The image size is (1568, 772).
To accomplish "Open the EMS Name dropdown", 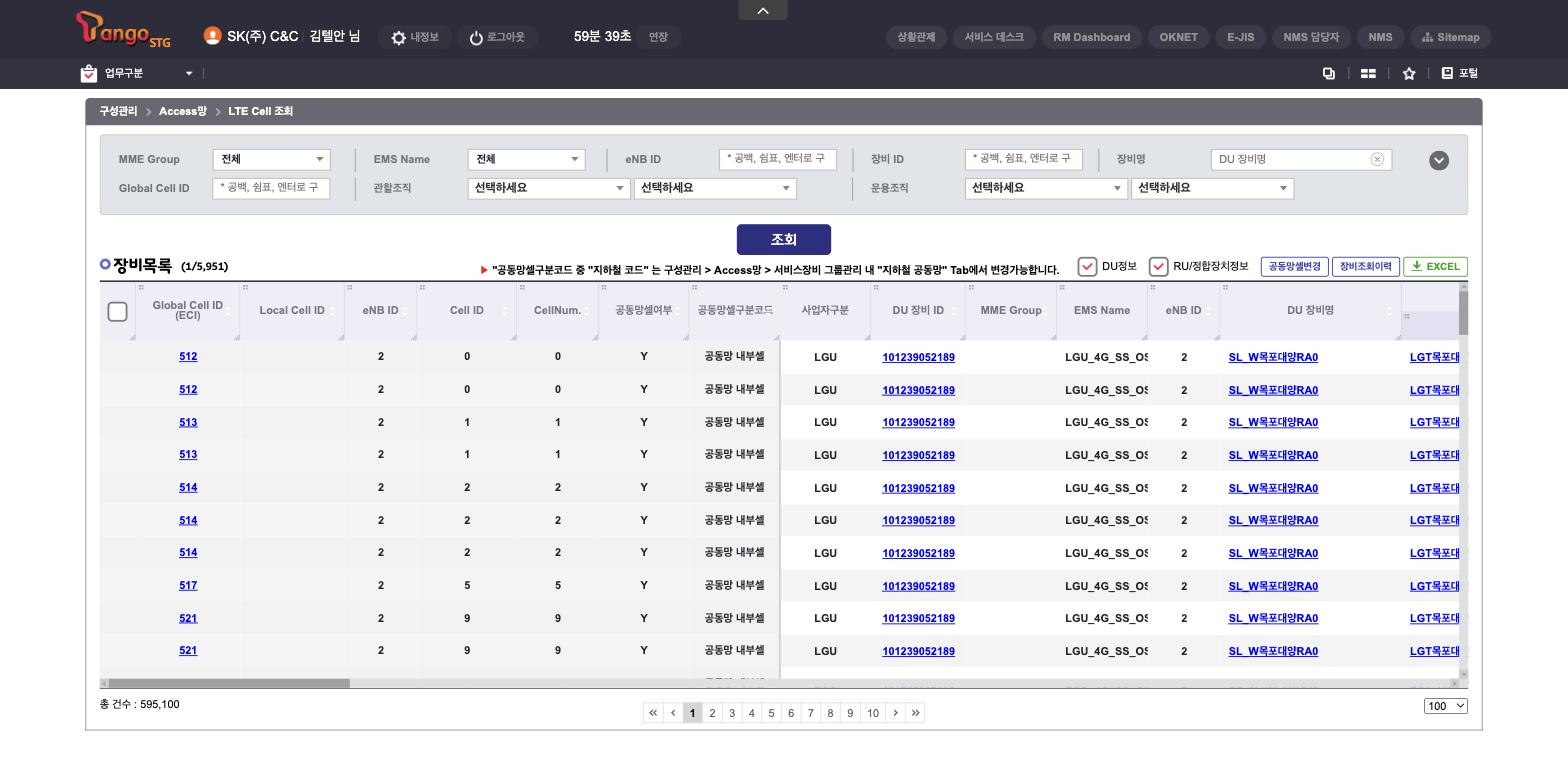I will [527, 159].
